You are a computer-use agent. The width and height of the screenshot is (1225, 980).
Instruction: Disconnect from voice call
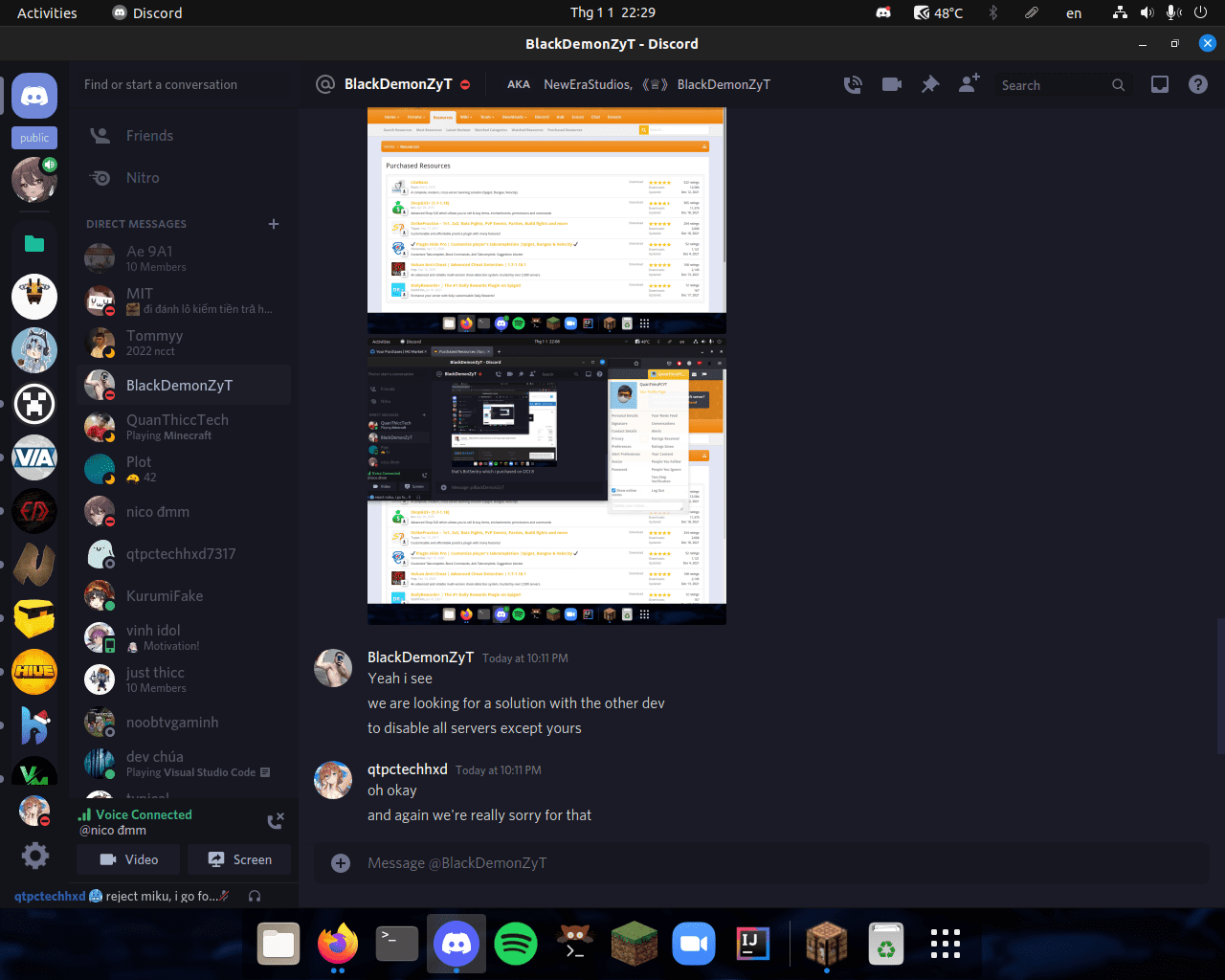pyautogui.click(x=276, y=820)
